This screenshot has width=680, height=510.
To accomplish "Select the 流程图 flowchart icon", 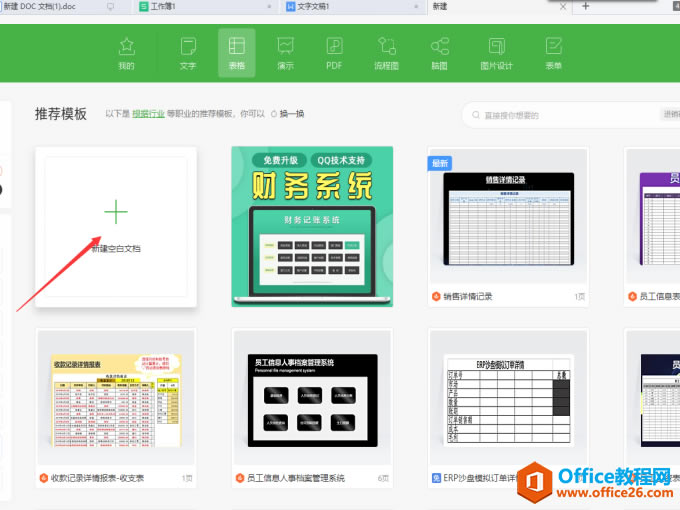I will [x=386, y=46].
